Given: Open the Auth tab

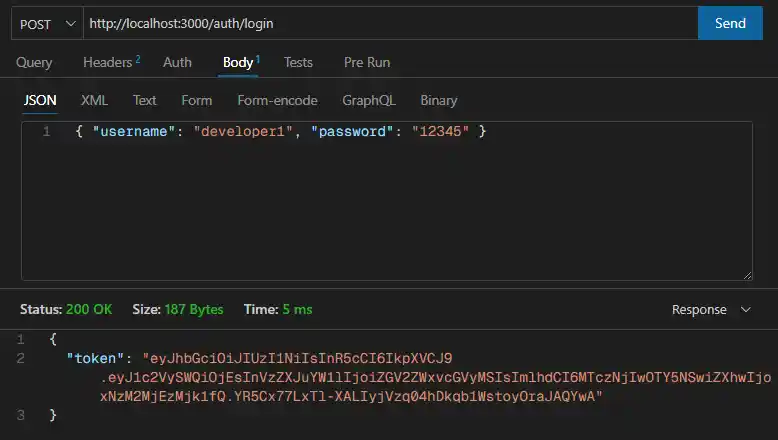Looking at the screenshot, I should pyautogui.click(x=177, y=63).
